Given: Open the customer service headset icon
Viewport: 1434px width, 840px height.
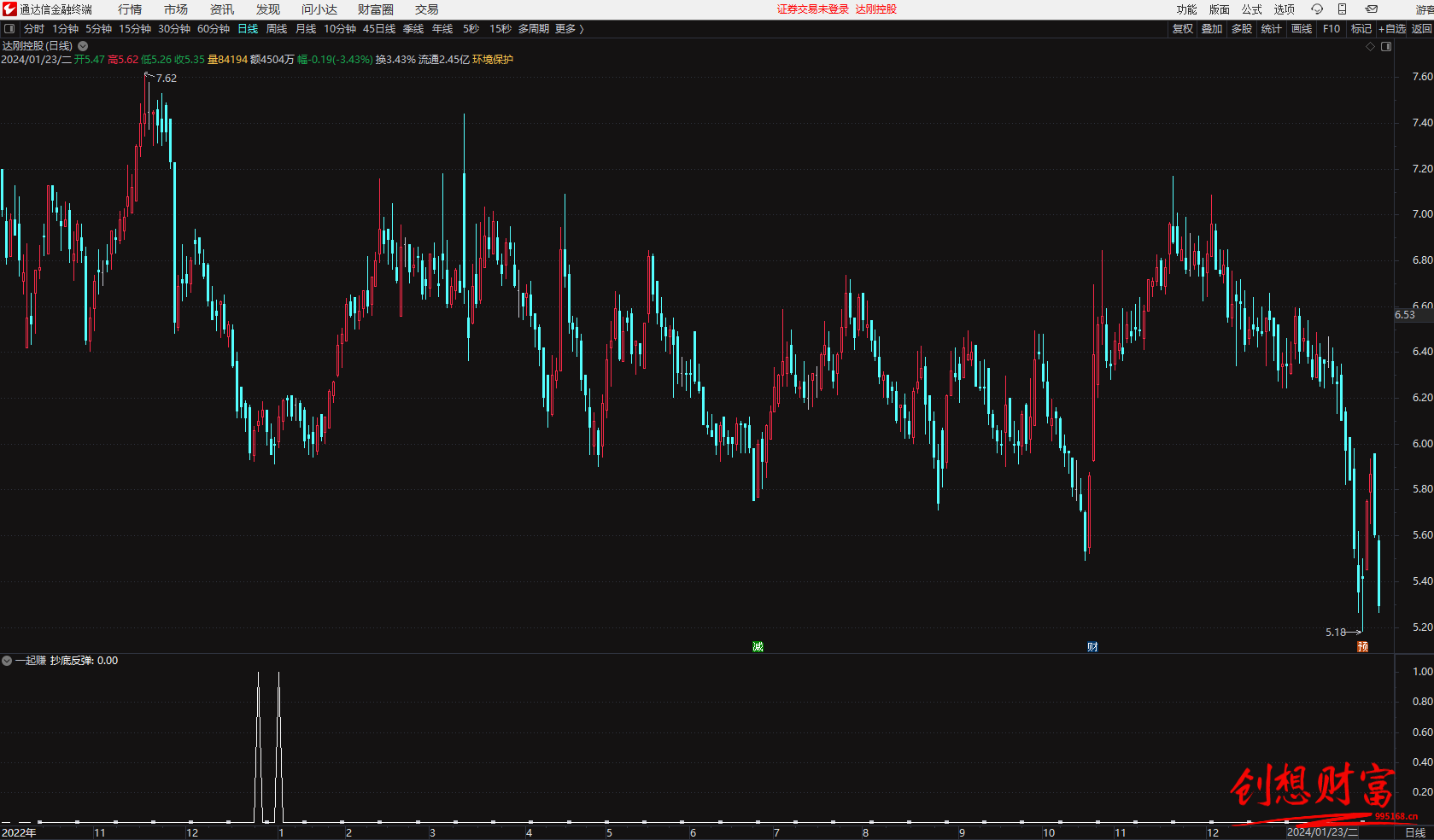Looking at the screenshot, I should pos(1317,9).
